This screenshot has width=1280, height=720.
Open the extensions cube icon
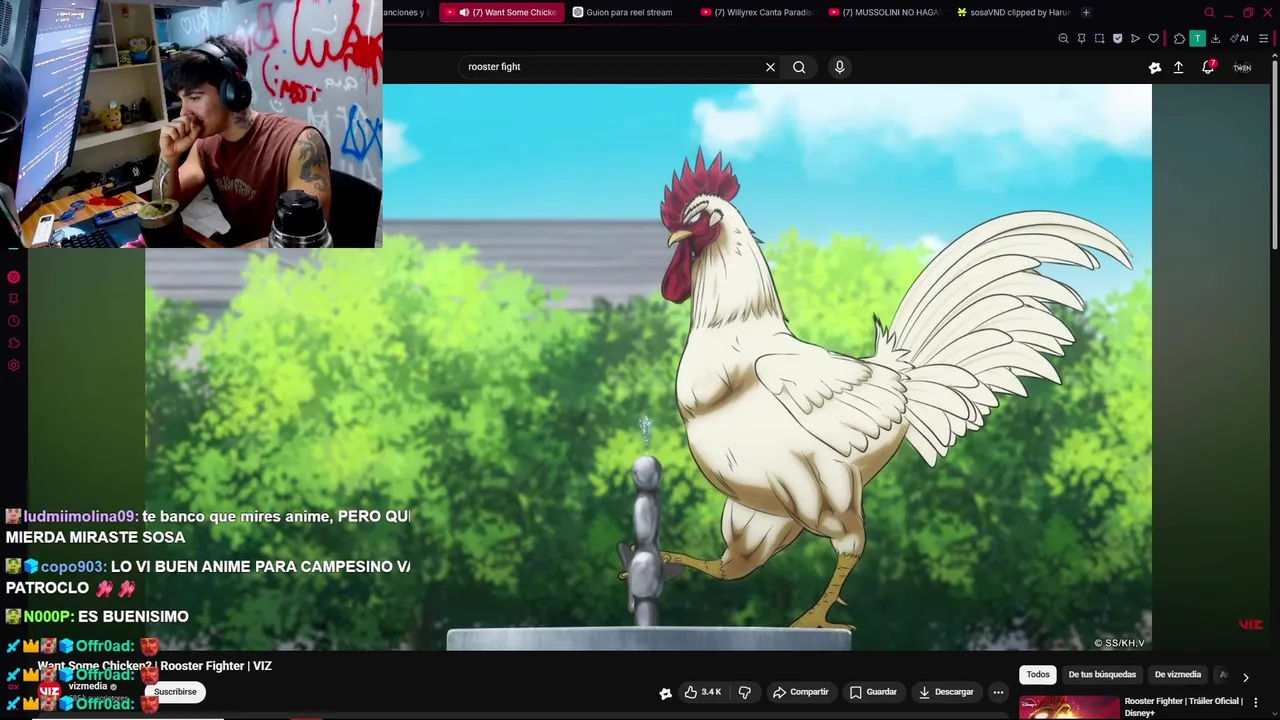1179,38
